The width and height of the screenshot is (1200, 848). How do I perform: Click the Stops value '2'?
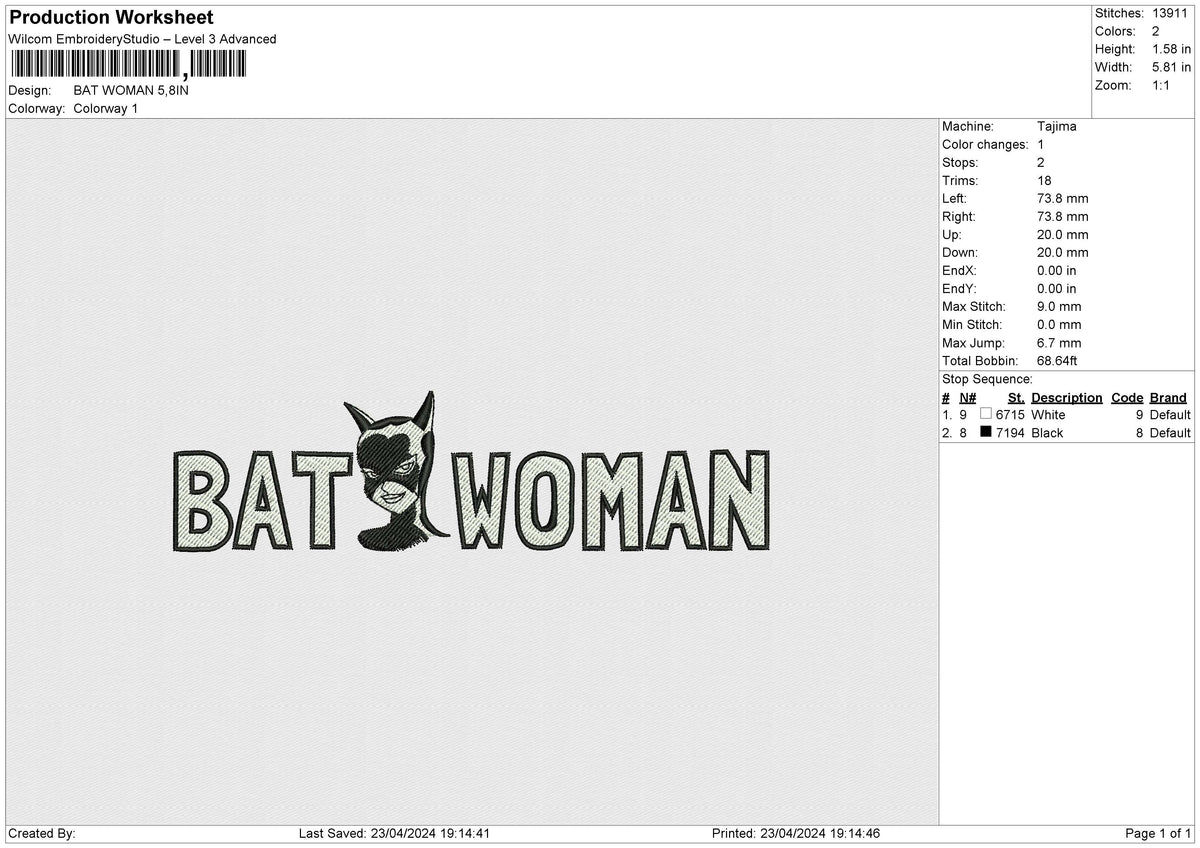coord(1041,162)
